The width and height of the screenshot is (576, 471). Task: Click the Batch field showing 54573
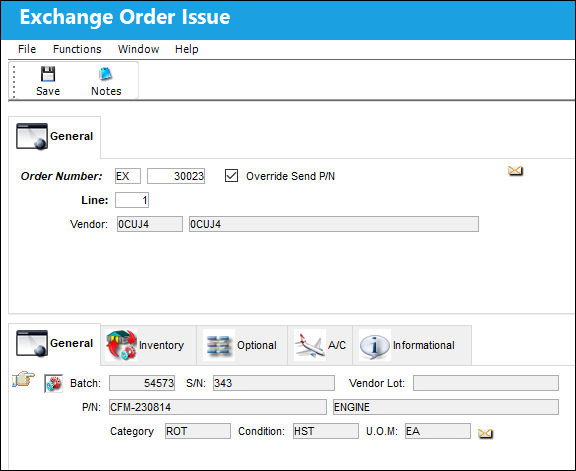tap(142, 383)
